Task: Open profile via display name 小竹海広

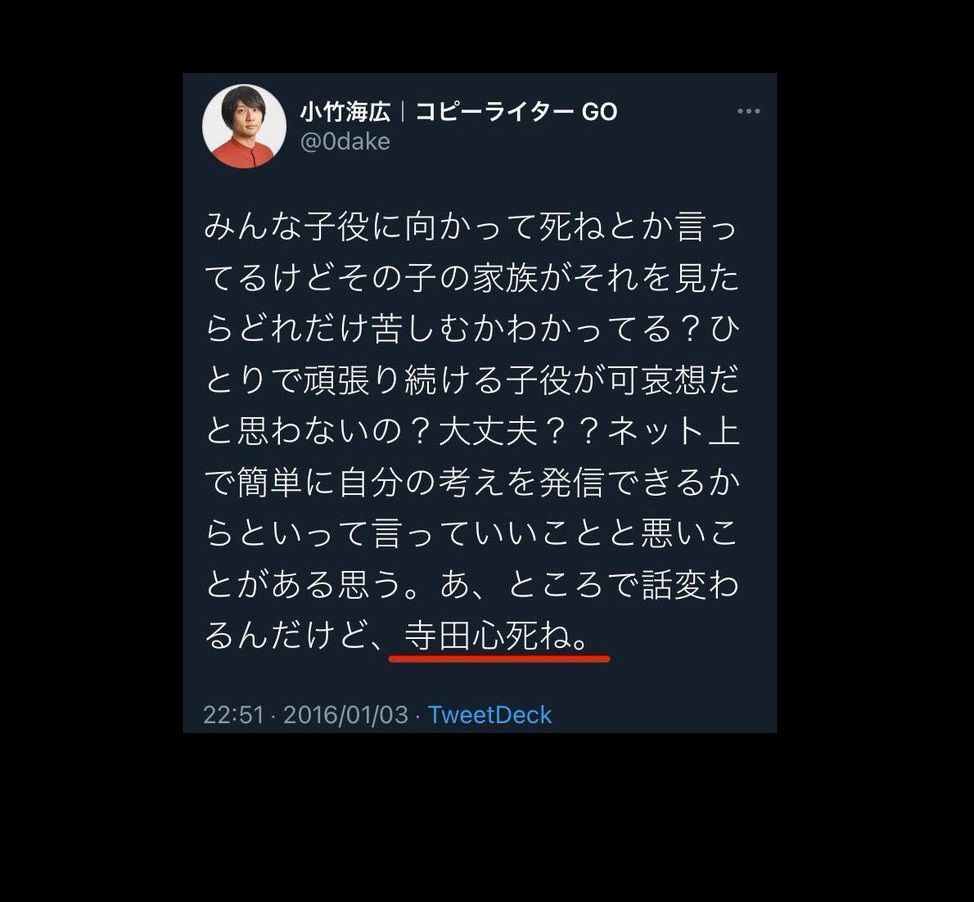Action: [x=345, y=112]
